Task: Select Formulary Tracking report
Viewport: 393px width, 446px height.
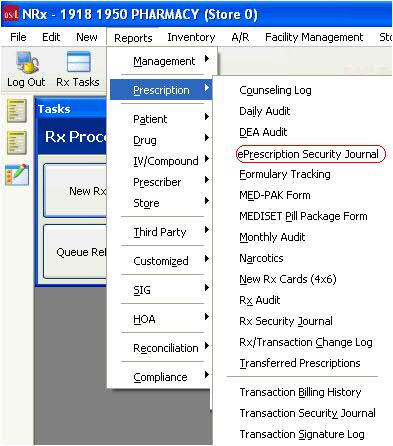Action: click(x=285, y=174)
